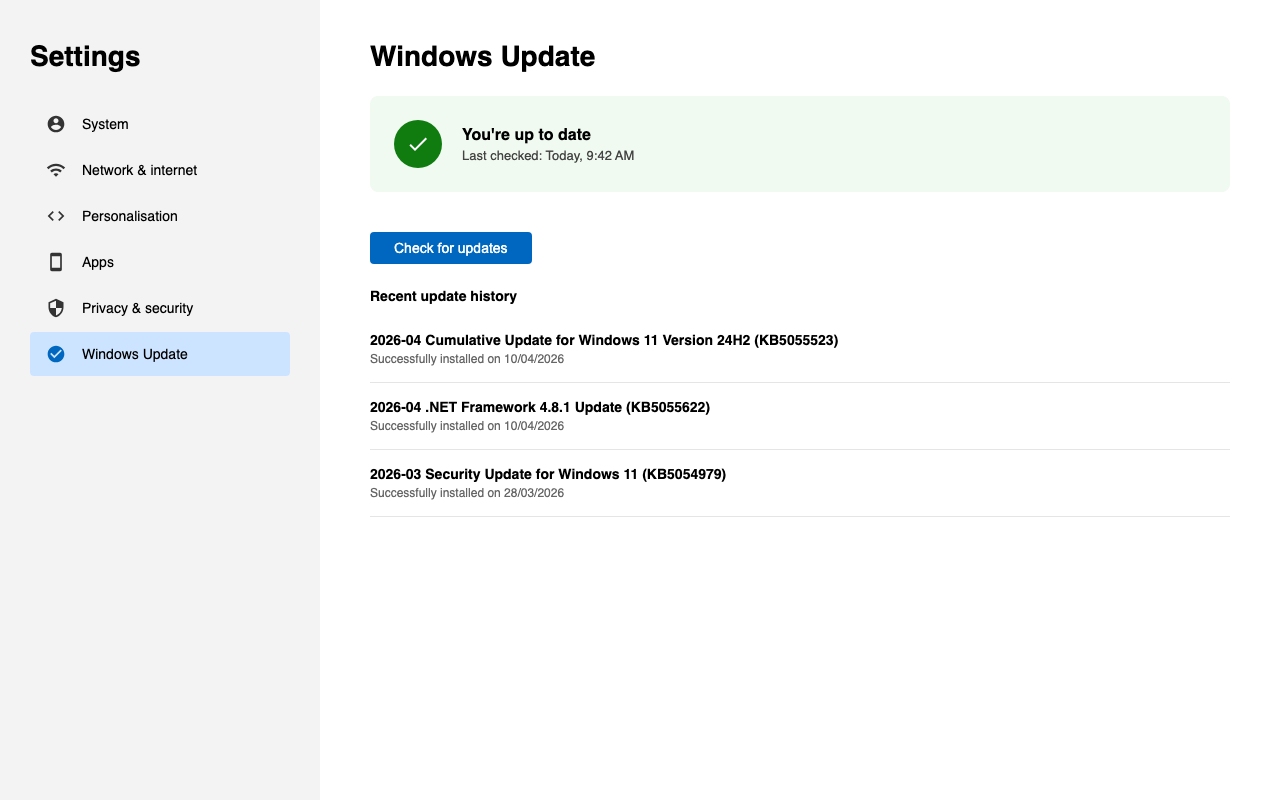The image size is (1280, 800).
Task: Click the blue checkmark icon beside Windows Update
Action: click(56, 354)
